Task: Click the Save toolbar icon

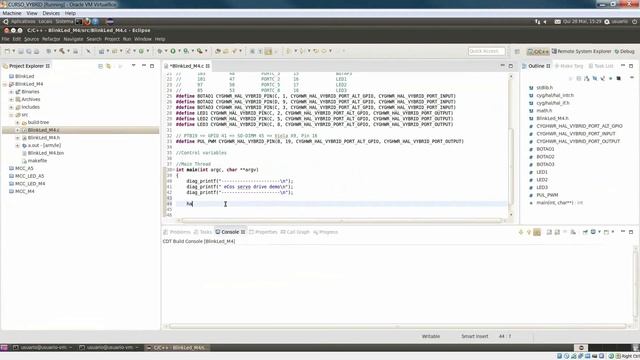Action: tap(21, 51)
